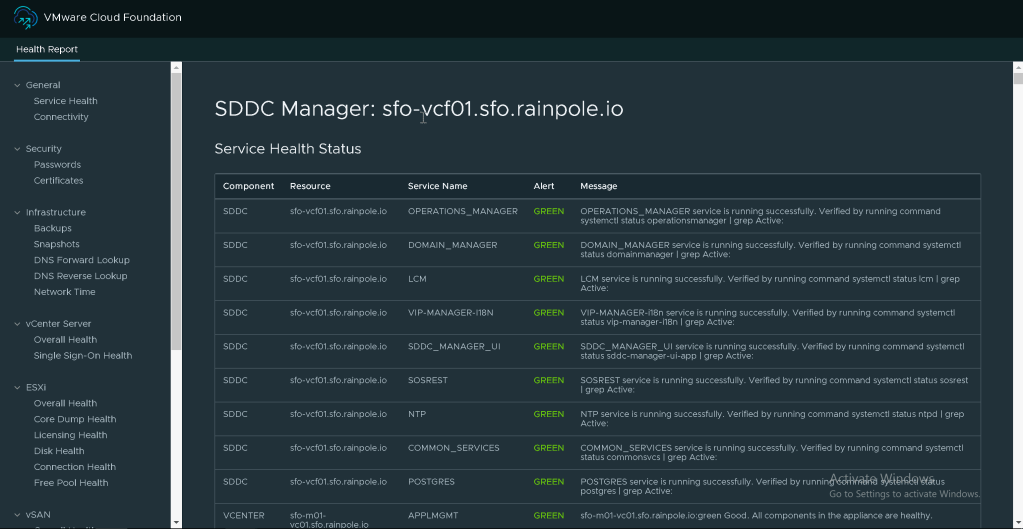
Task: Click the VMware Cloud Foundation logo icon
Action: pos(26,18)
